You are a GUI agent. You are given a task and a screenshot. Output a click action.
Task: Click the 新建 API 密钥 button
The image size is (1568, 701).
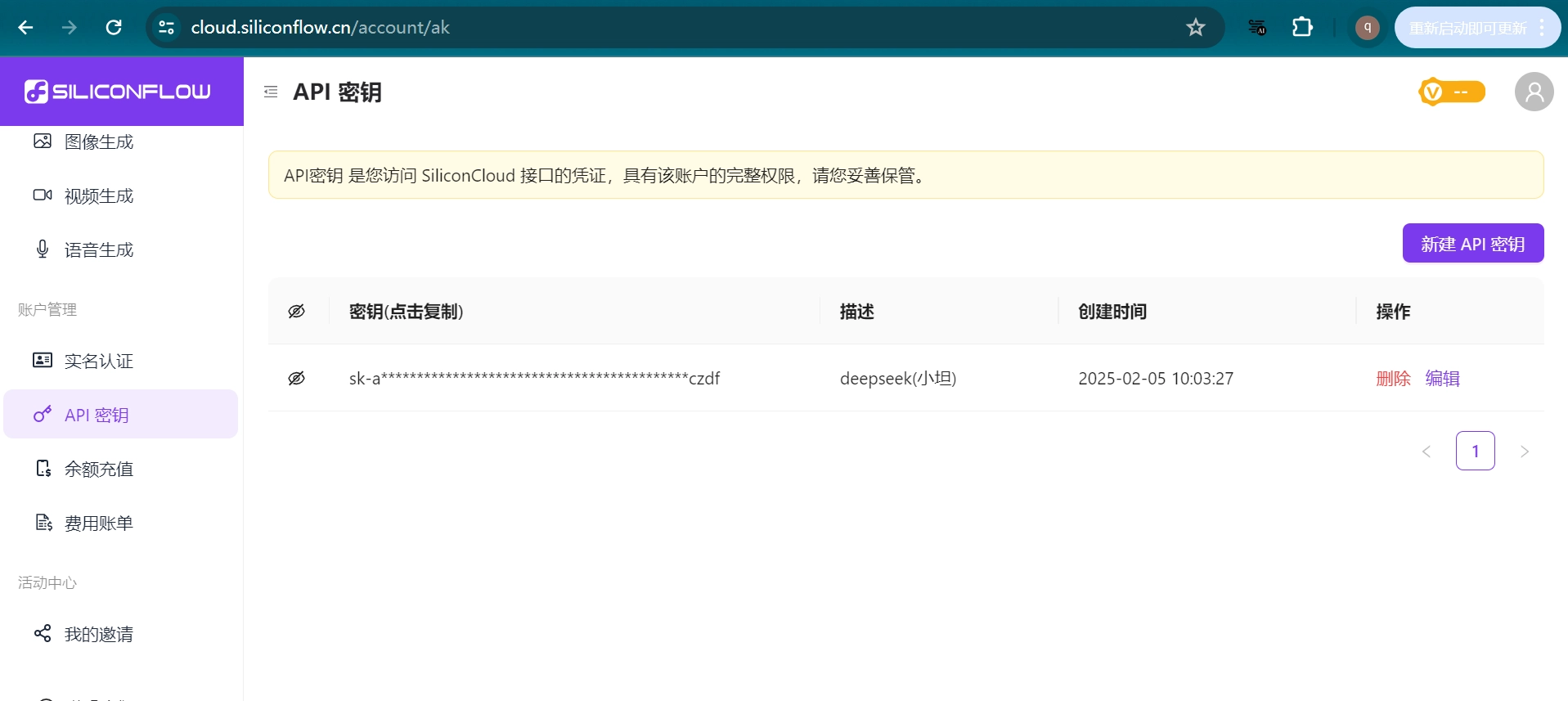coord(1473,244)
